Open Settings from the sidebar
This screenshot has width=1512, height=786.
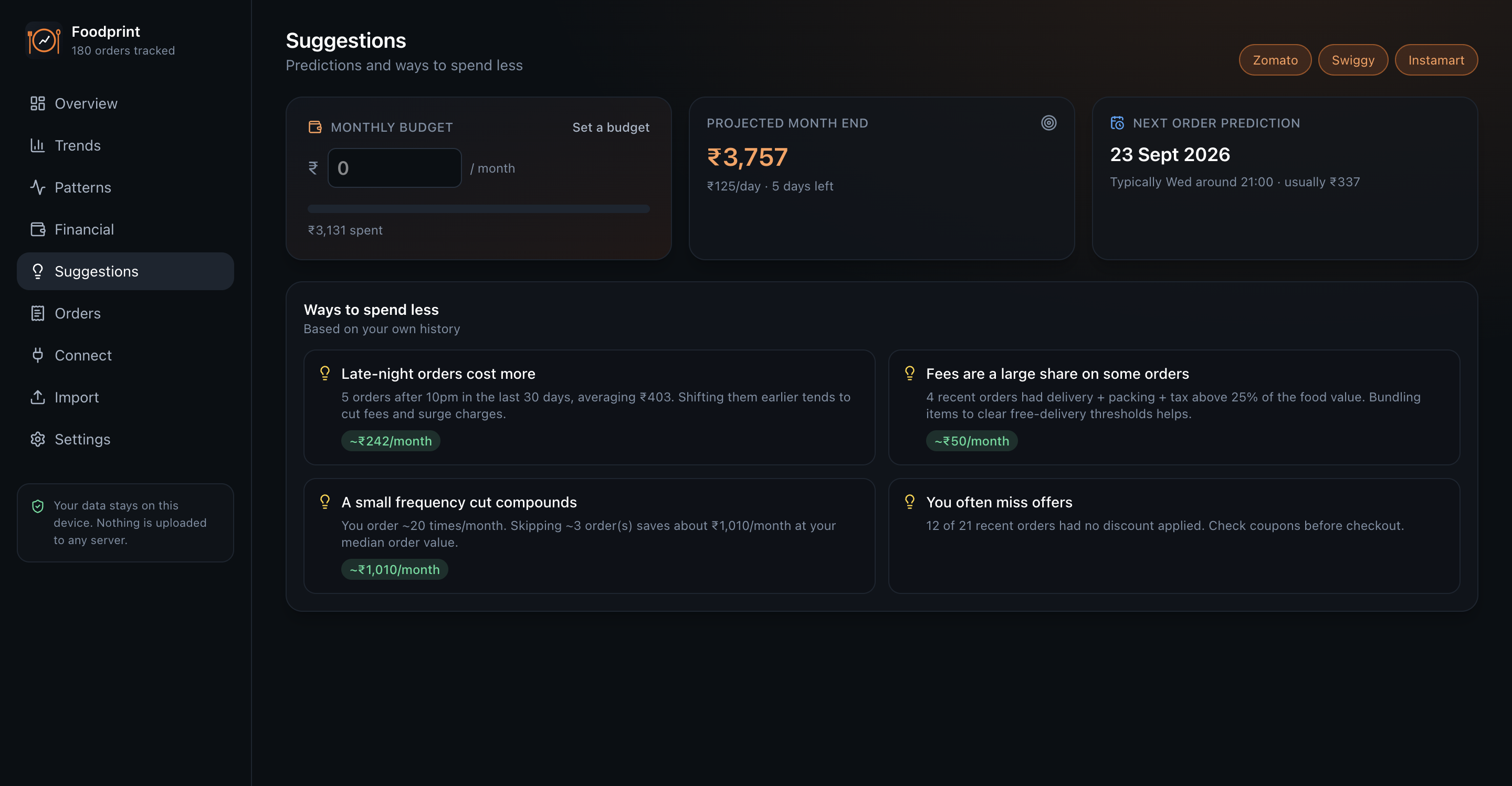tap(125, 439)
